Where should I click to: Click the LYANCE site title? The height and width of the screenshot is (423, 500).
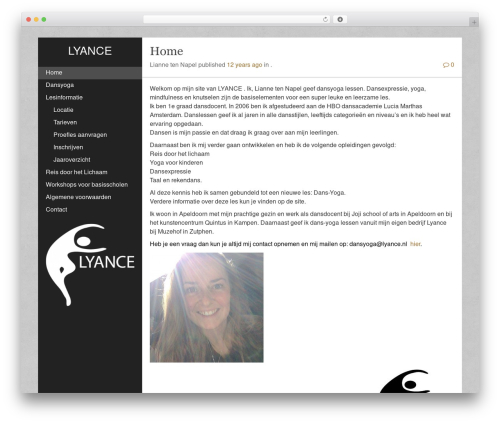click(x=90, y=51)
